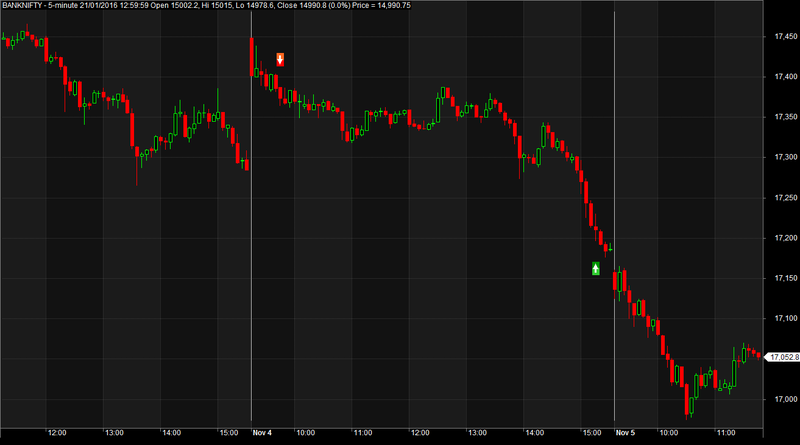Viewport: 800px width, 445px height.
Task: Click the 11:00 label after Nov 5
Action: click(726, 433)
